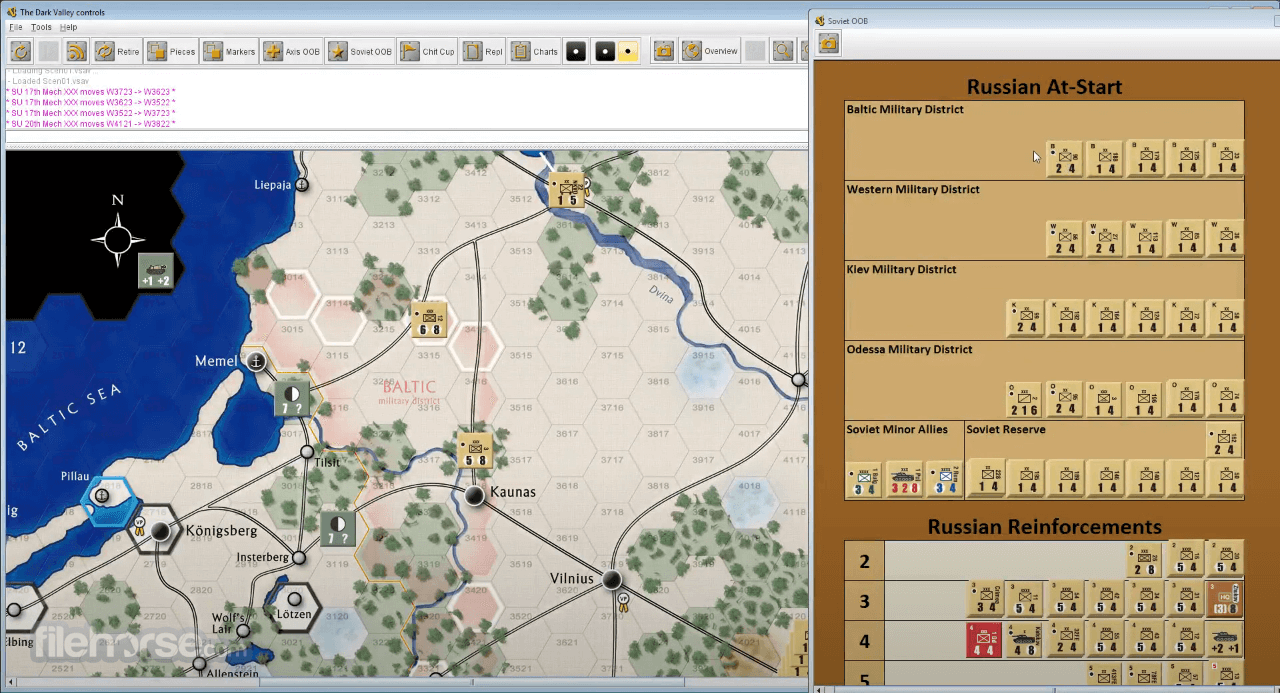Open the server connection feed icon
1280x693 pixels.
click(x=77, y=51)
